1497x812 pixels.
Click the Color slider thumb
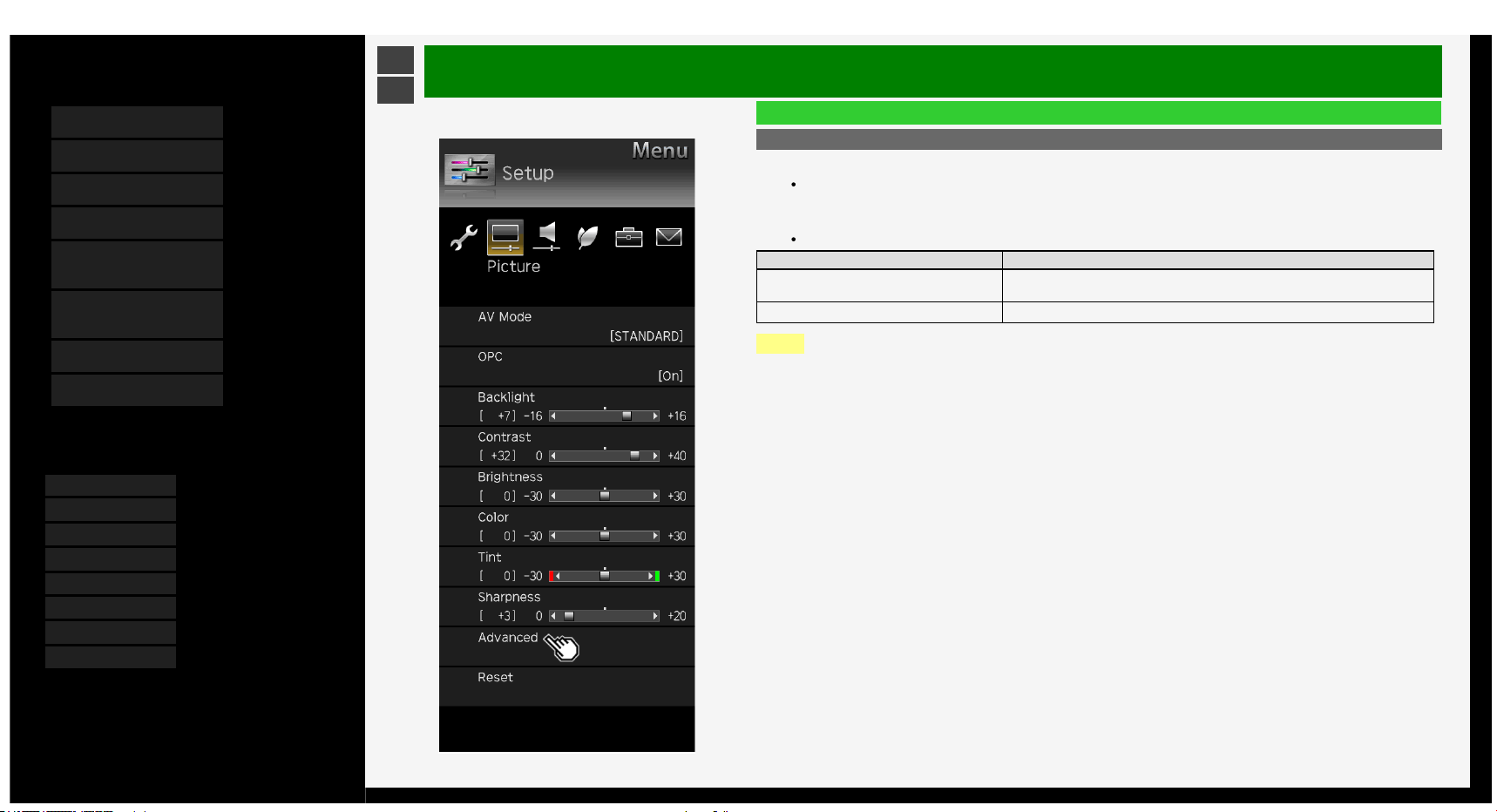(x=605, y=536)
